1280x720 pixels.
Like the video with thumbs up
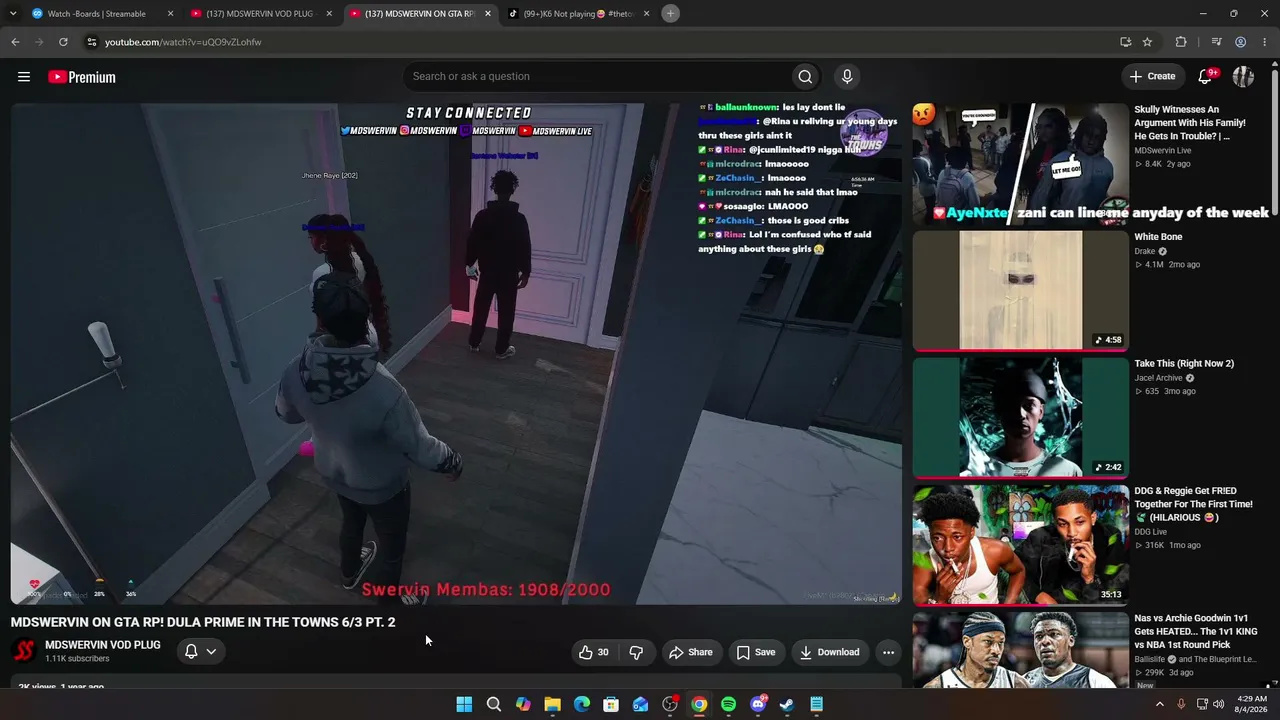(x=594, y=652)
